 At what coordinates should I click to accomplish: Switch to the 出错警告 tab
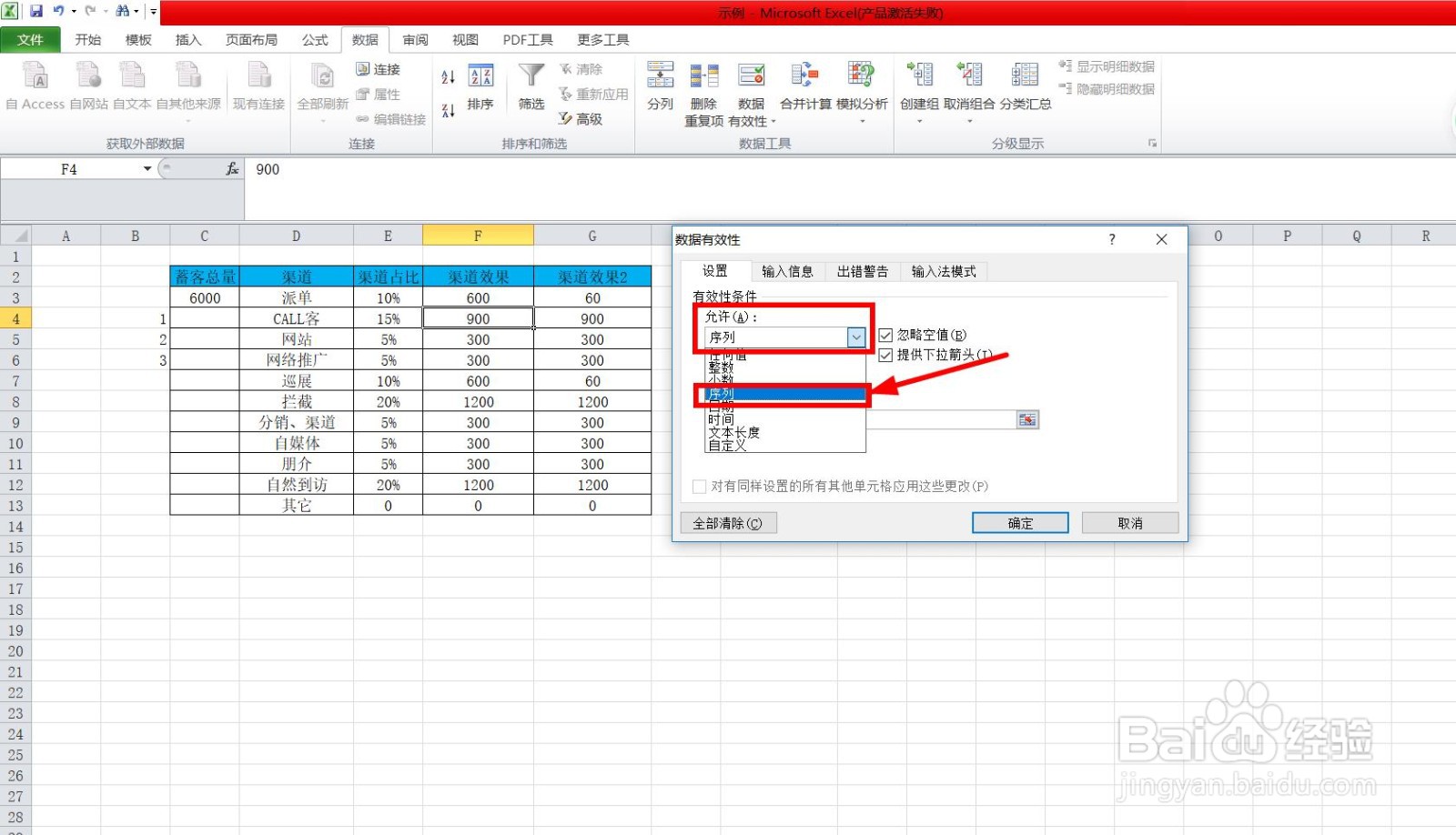click(x=861, y=270)
